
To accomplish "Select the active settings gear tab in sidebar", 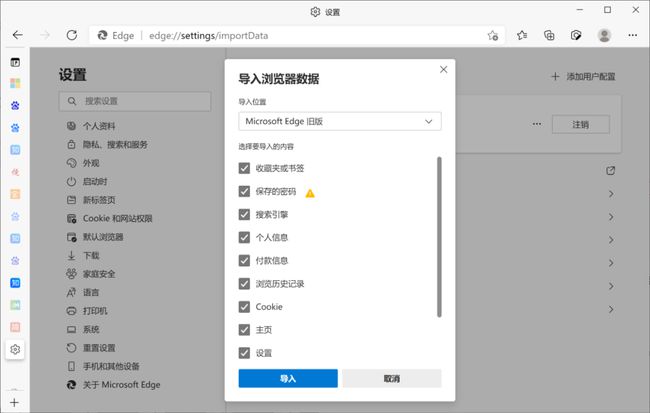I will pos(15,350).
